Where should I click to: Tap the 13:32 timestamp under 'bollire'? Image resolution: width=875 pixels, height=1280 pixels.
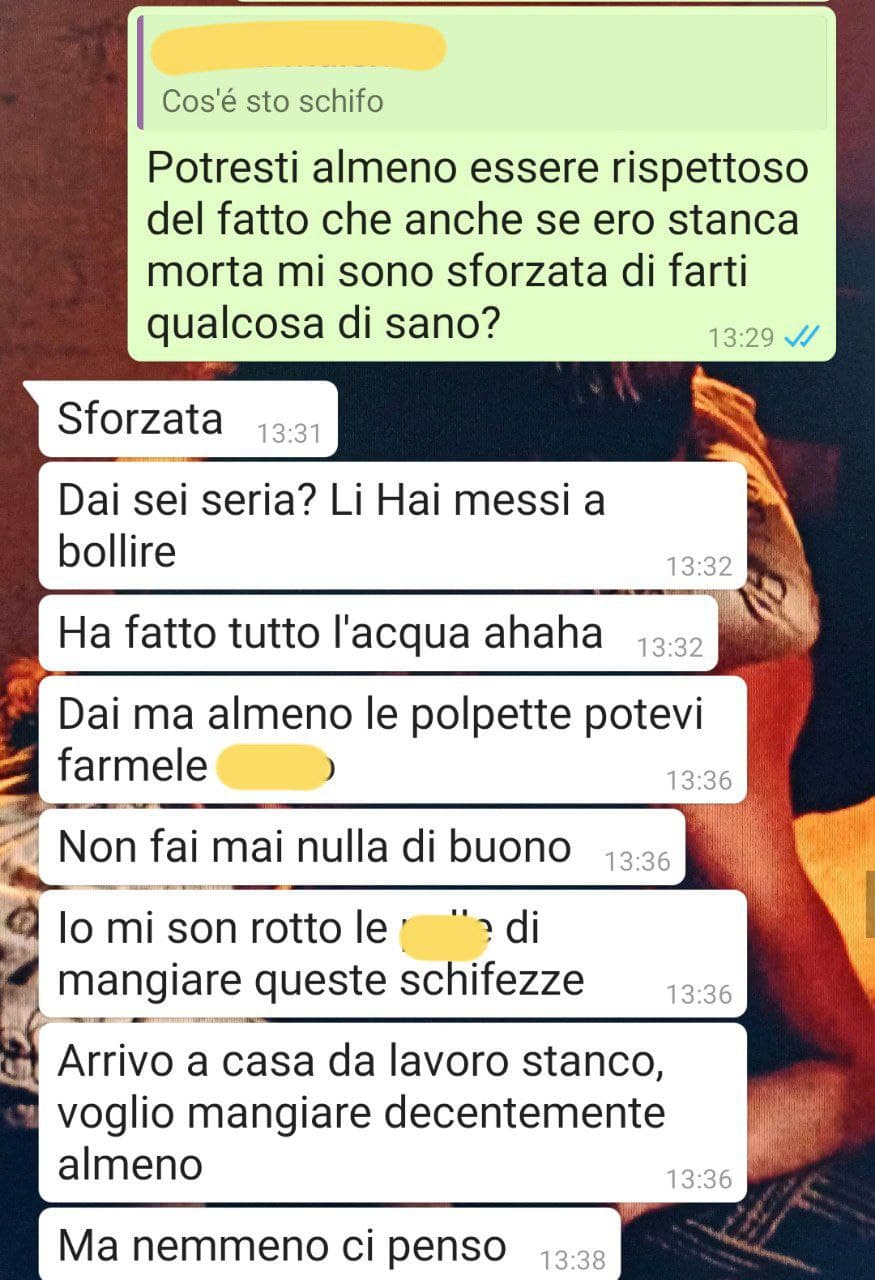click(699, 567)
